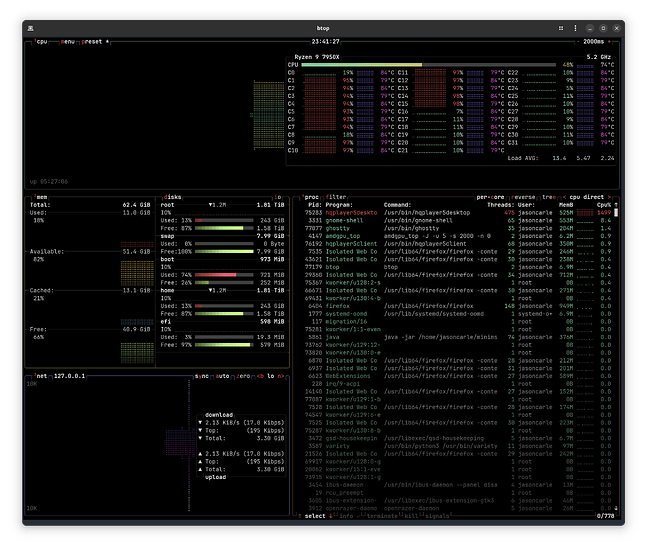Switch to next network interface n
The image size is (646, 550).
(x=281, y=376)
